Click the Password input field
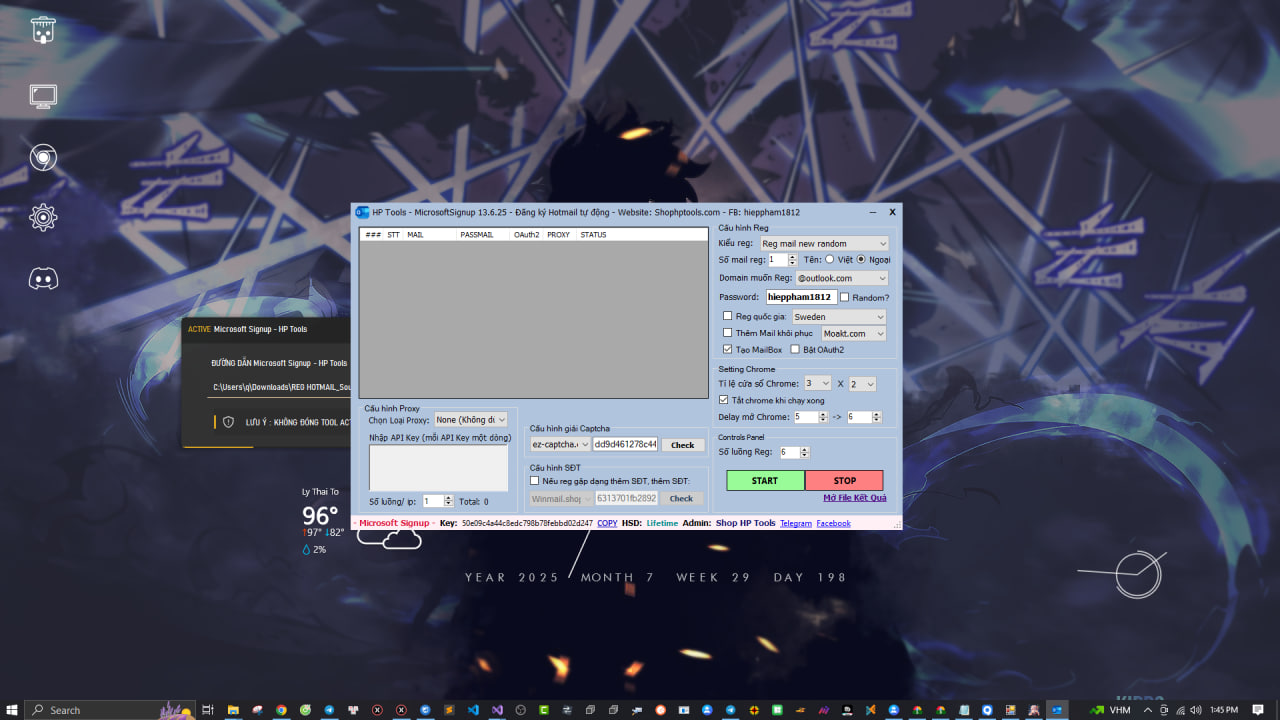The width and height of the screenshot is (1280, 720). point(801,297)
